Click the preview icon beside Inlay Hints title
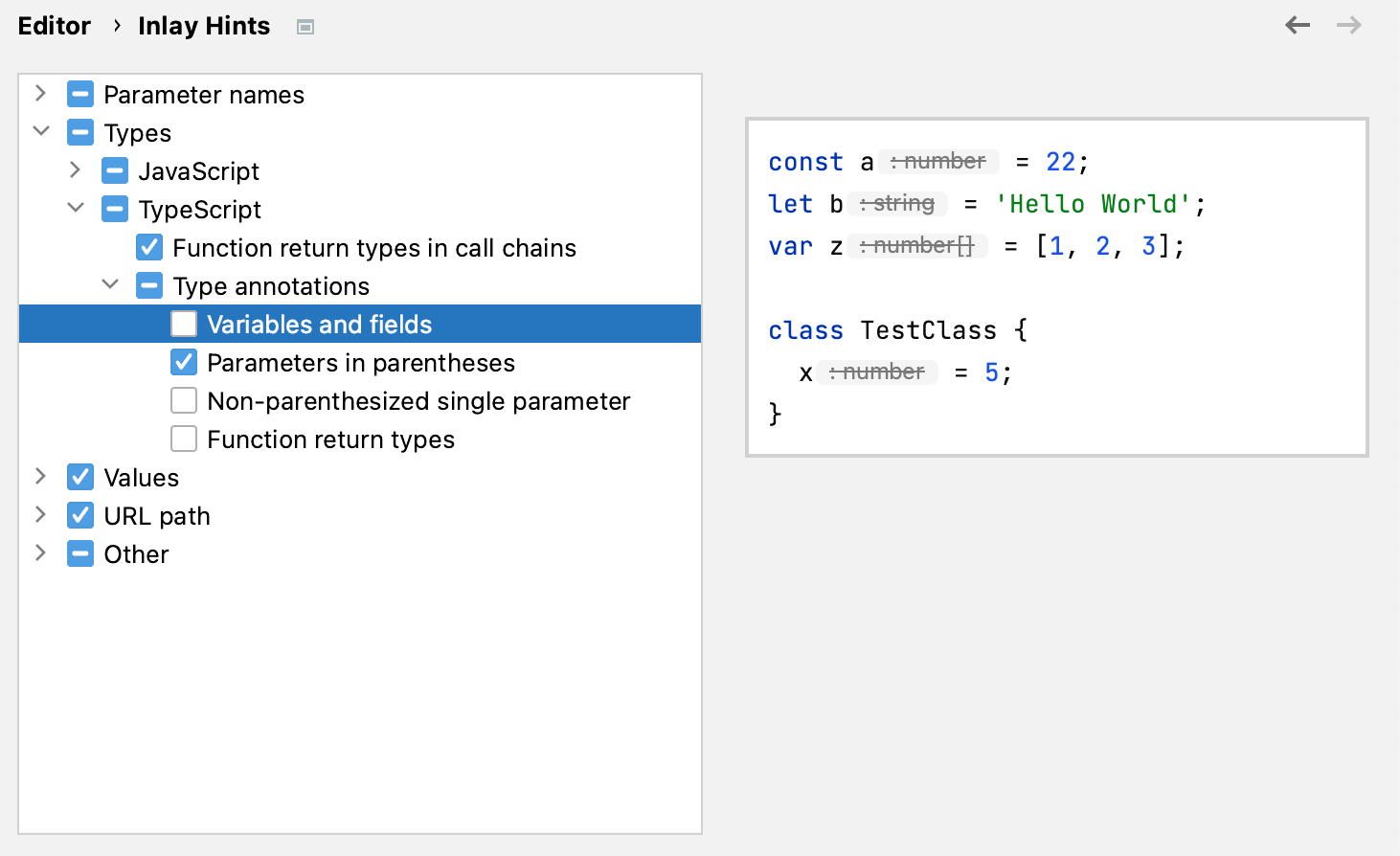This screenshot has width=1400, height=856. click(x=305, y=27)
